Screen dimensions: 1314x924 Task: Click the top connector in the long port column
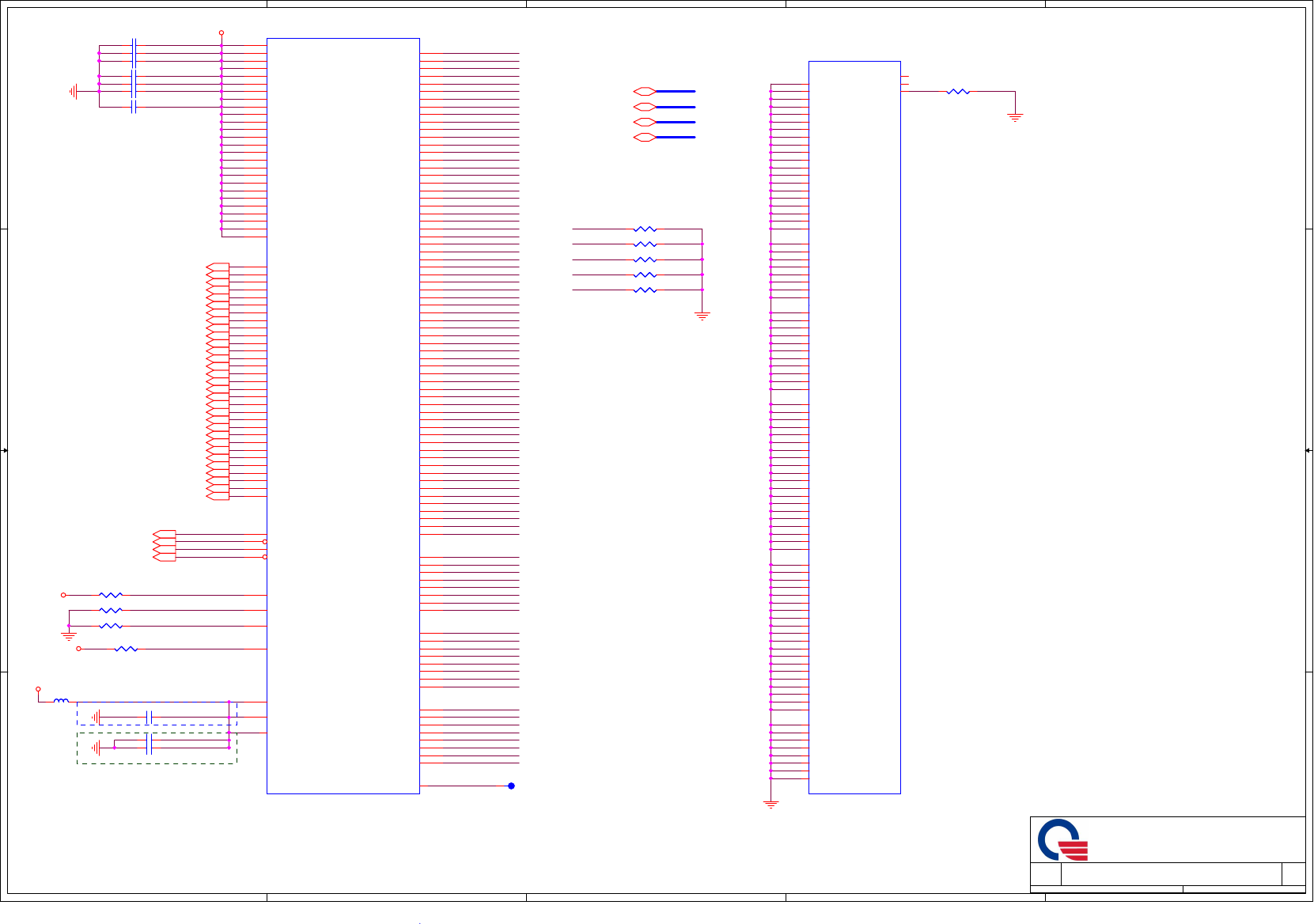(x=218, y=267)
